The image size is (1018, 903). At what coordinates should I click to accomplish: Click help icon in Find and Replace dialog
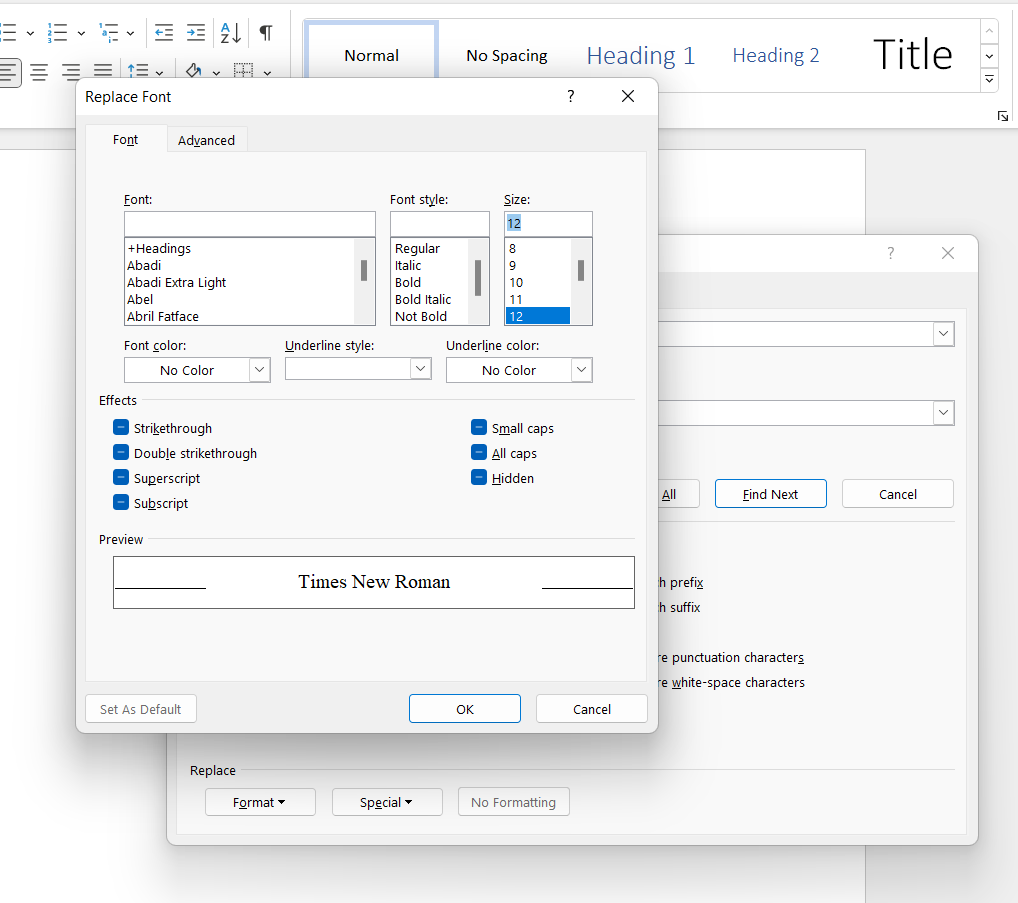[891, 253]
